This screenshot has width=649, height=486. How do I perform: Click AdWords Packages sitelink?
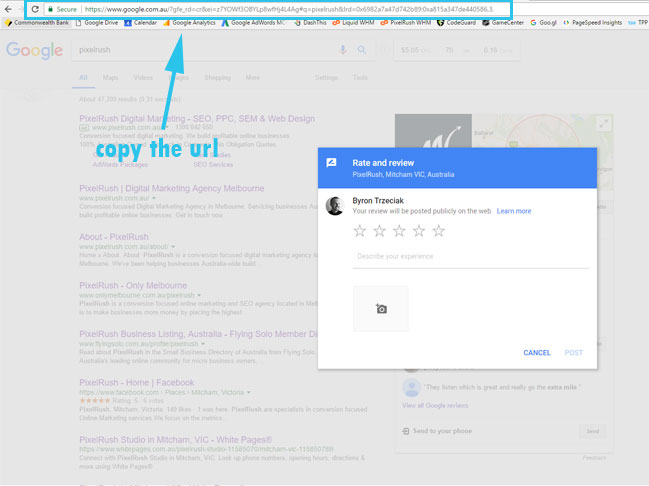pos(120,165)
